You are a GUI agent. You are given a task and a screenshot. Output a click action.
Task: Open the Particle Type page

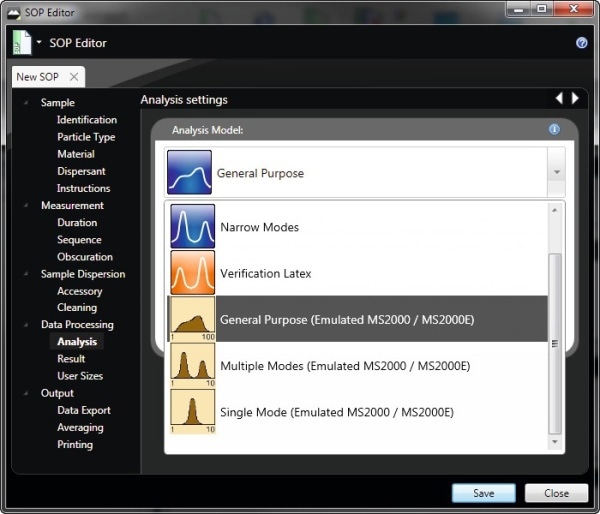(x=86, y=137)
